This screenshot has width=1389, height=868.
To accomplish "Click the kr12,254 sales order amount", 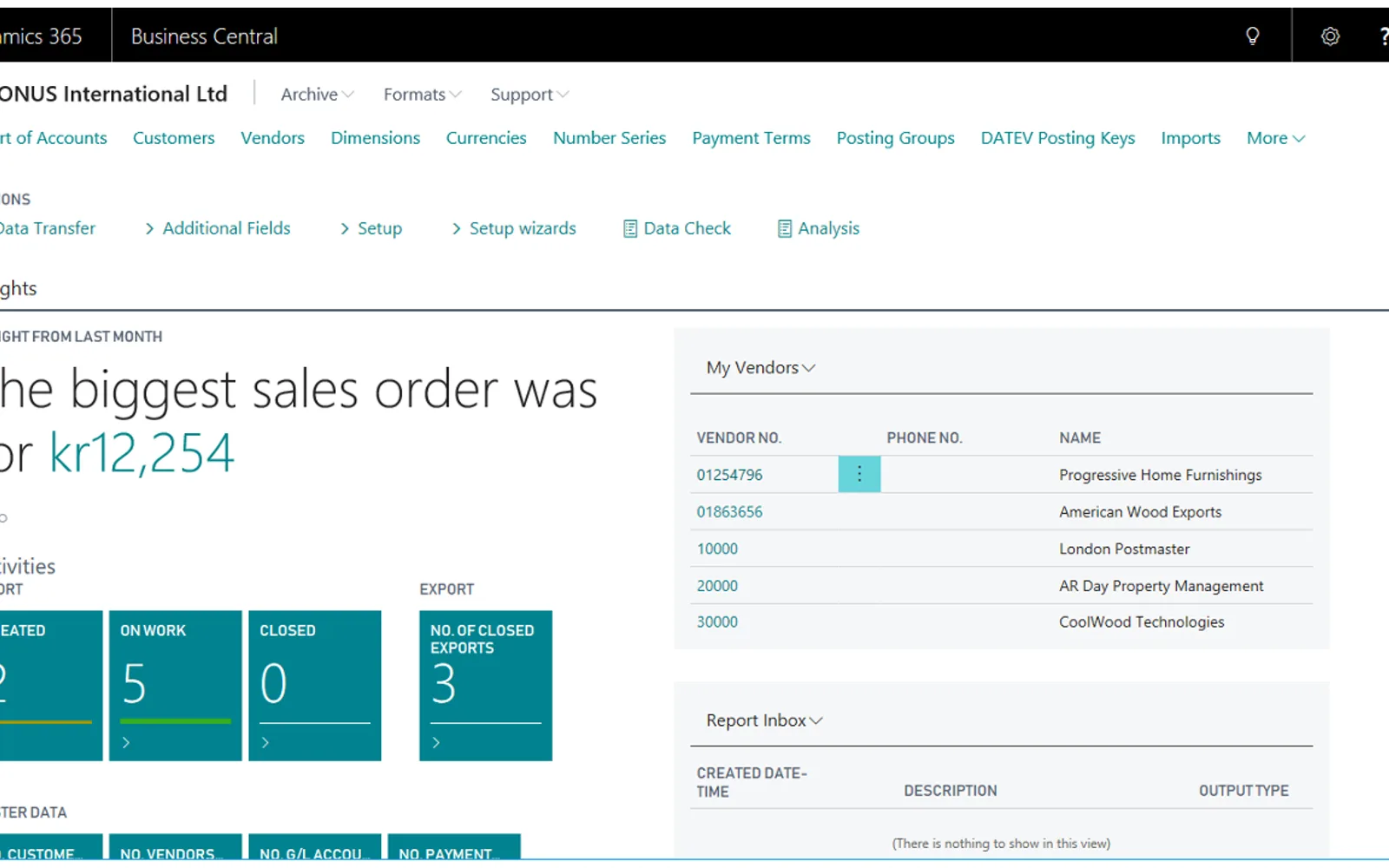I will 142,452.
